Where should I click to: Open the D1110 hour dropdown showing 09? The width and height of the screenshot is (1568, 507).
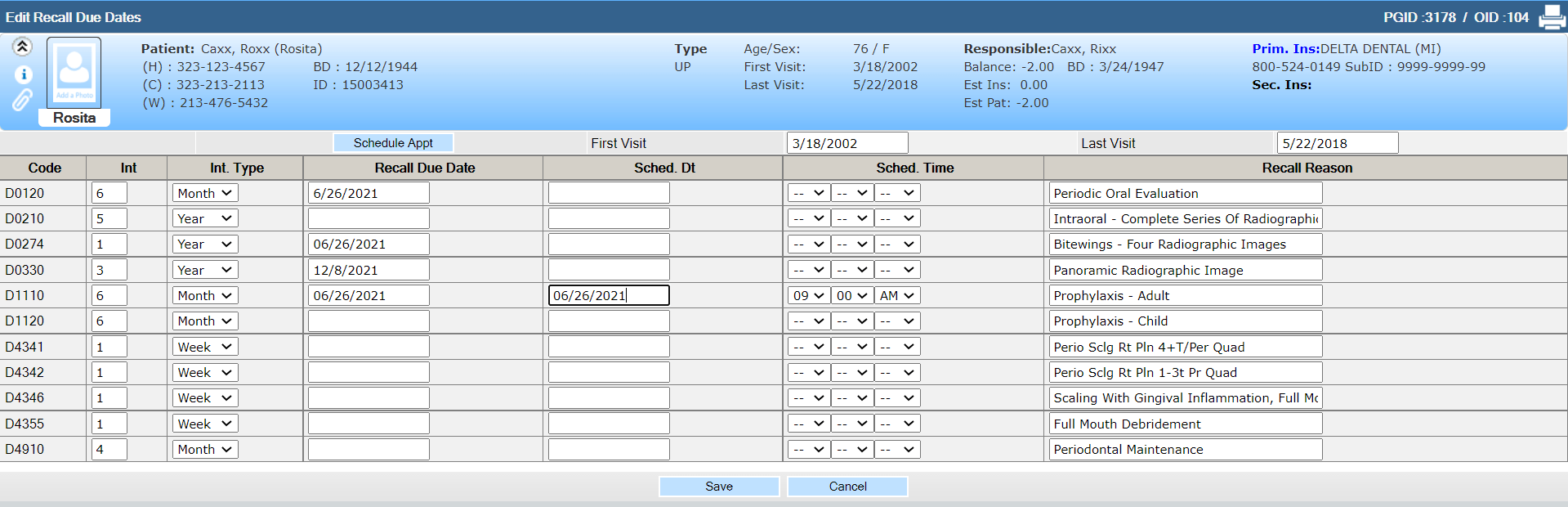point(808,295)
